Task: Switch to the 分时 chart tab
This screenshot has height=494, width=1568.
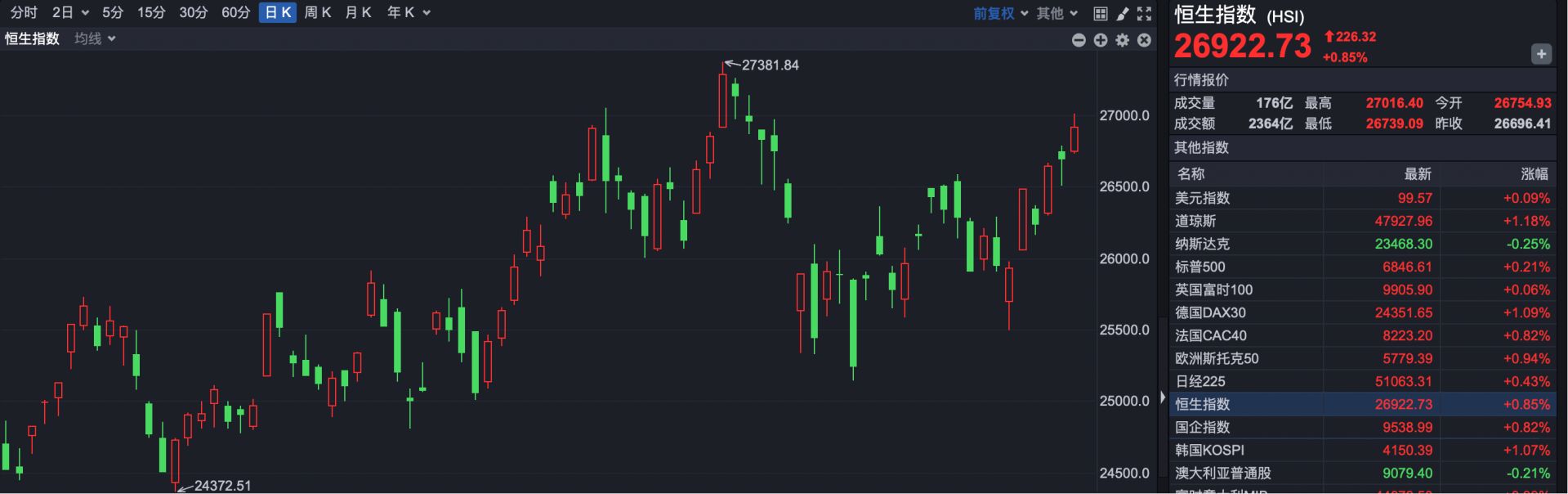Action: point(24,12)
